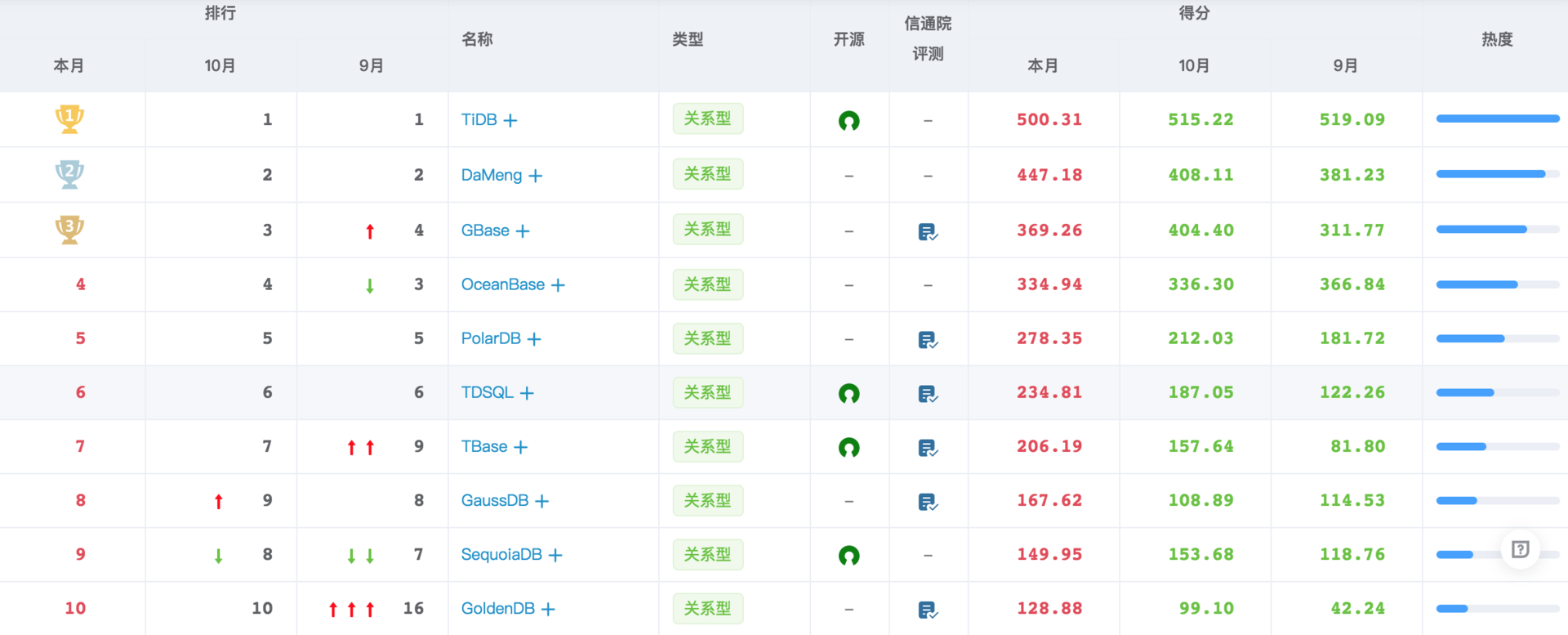
Task: Click the 关系型 type tag for OceanBase
Action: [x=708, y=284]
